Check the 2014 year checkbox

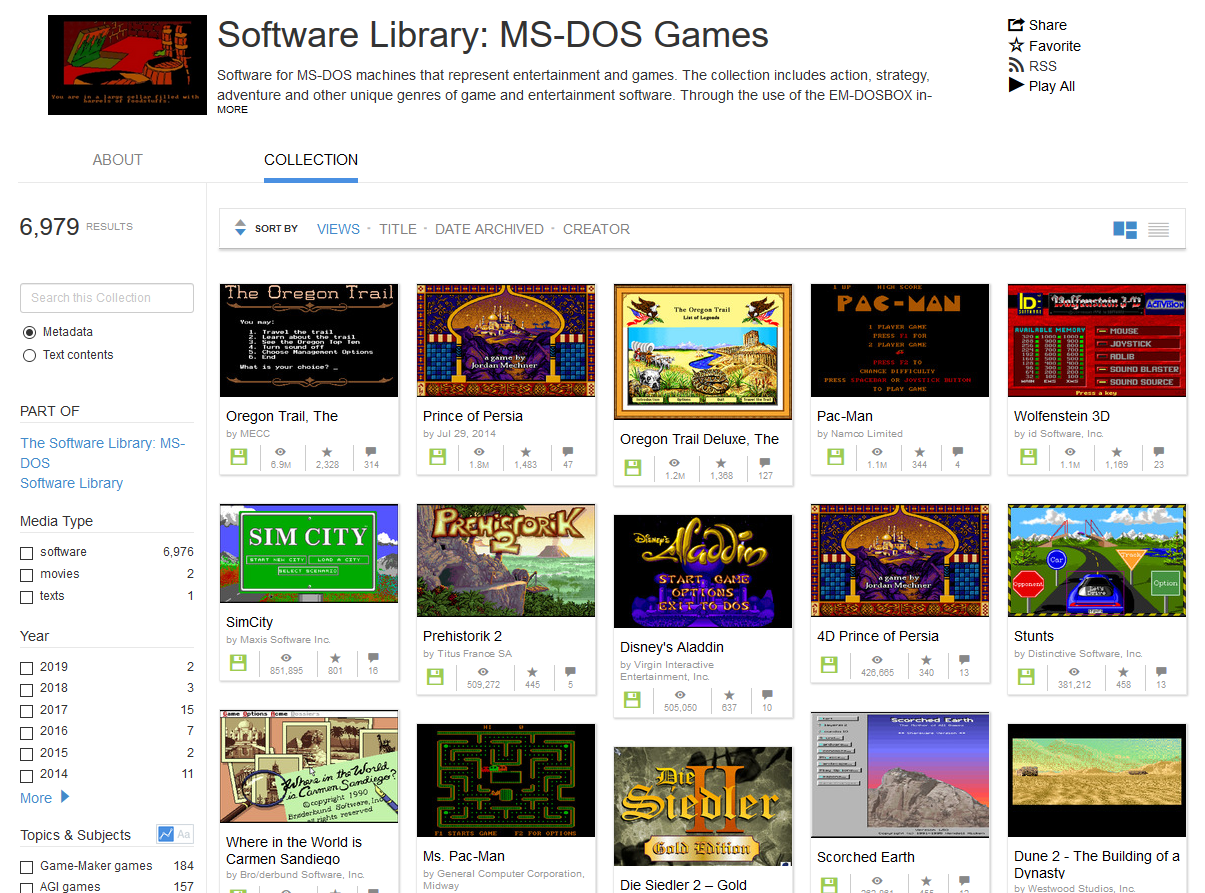pyautogui.click(x=27, y=775)
